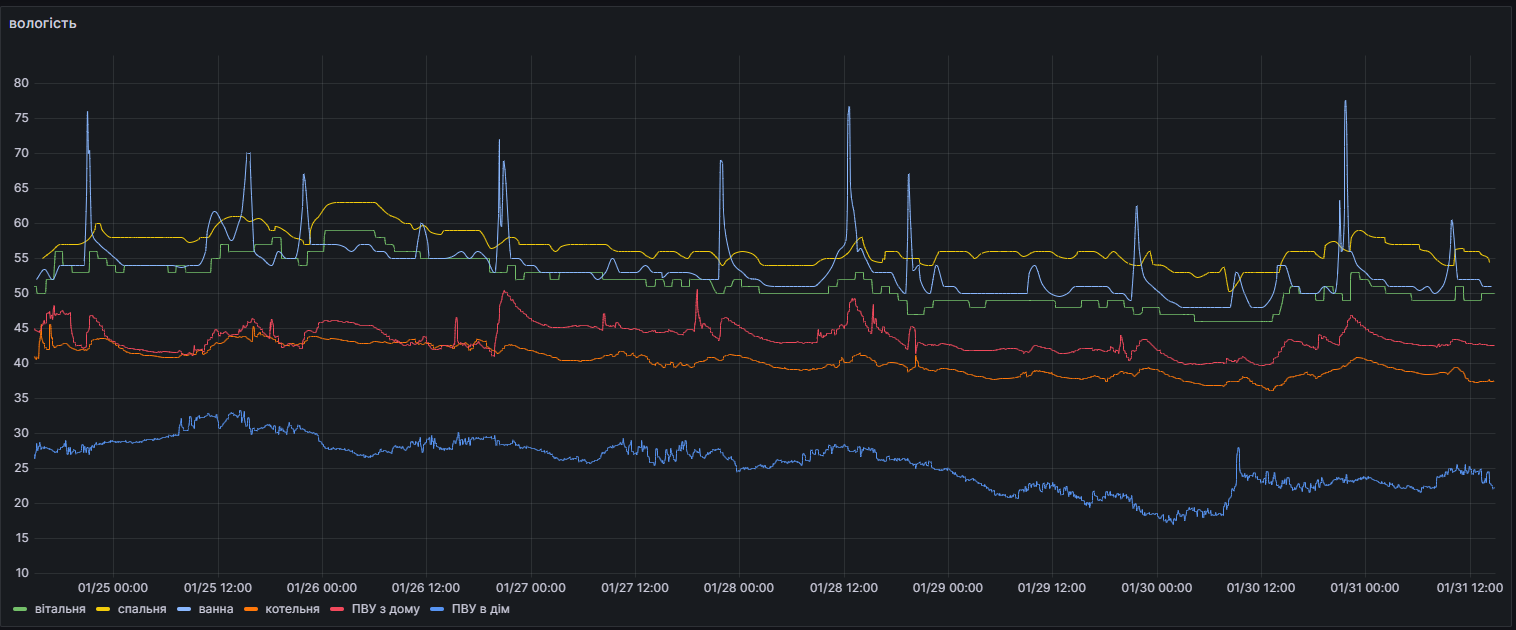Click the 01/30 00:00 time axis label

[1157, 588]
